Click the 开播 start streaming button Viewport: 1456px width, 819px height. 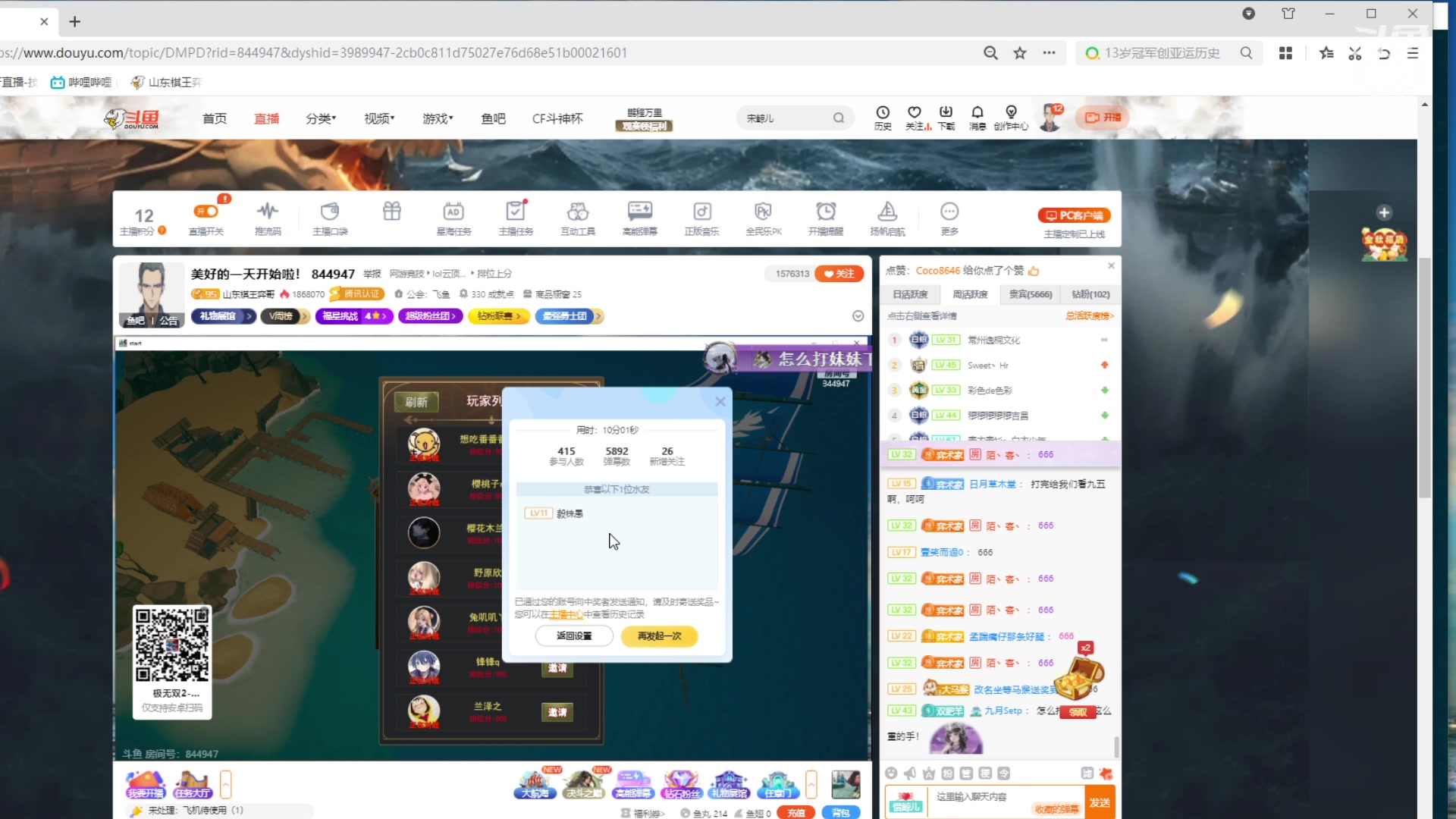click(1102, 118)
